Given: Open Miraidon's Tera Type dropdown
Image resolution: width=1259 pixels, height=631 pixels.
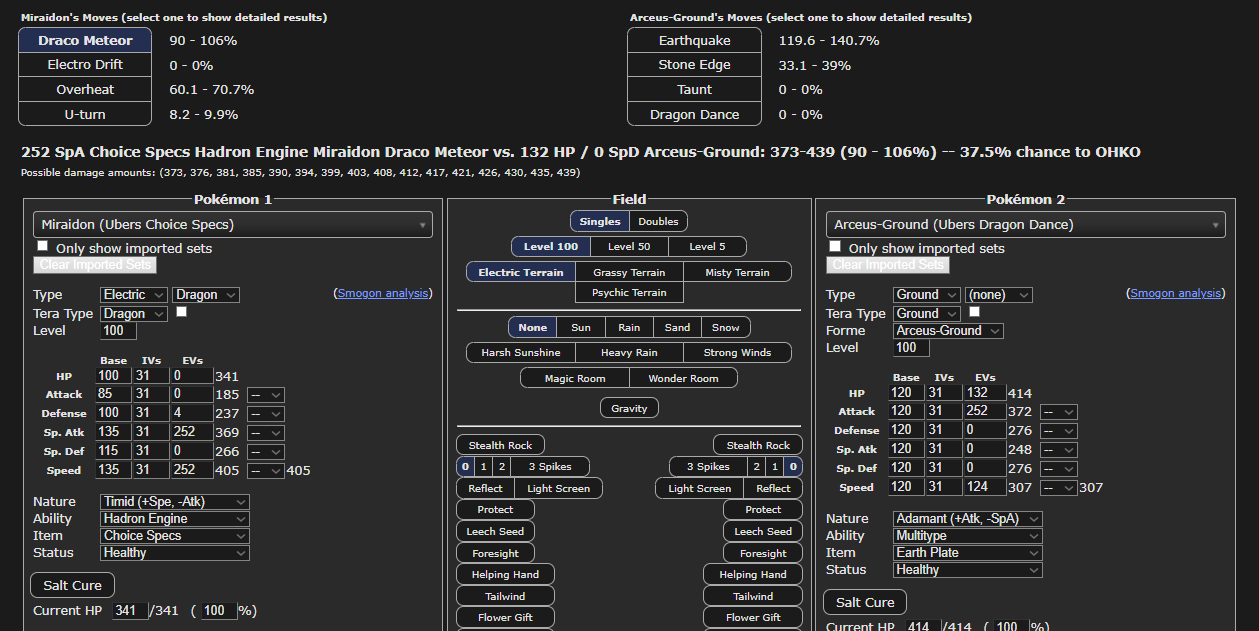Looking at the screenshot, I should [134, 314].
